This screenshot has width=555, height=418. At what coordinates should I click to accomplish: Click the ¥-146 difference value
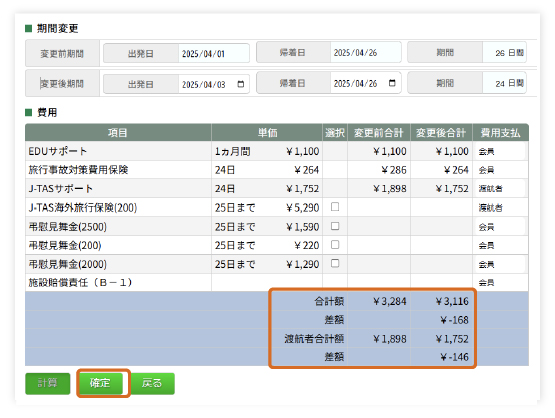pyautogui.click(x=454, y=357)
